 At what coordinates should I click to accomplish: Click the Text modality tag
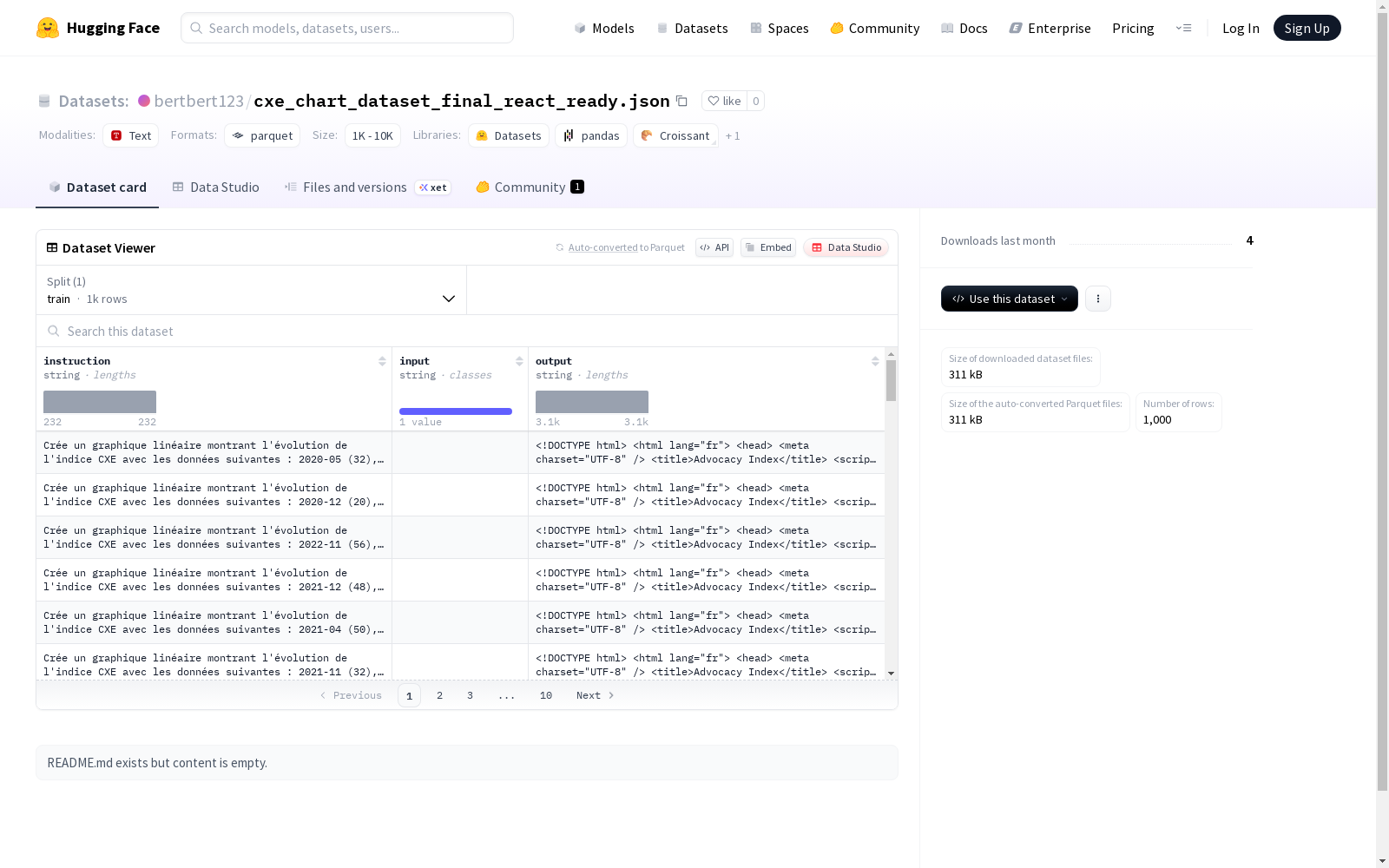(x=130, y=135)
